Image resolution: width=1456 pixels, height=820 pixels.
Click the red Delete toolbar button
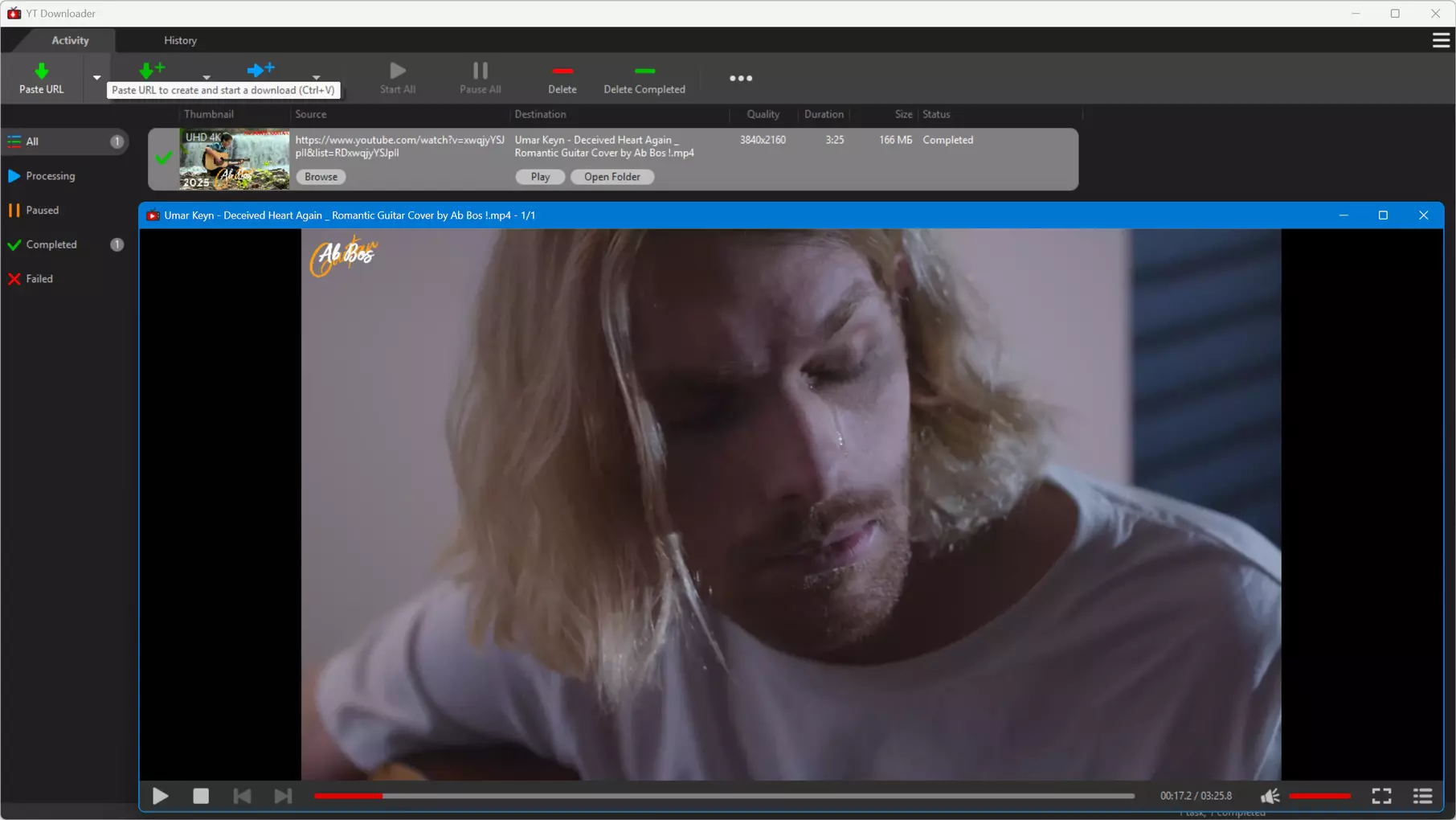coord(562,78)
